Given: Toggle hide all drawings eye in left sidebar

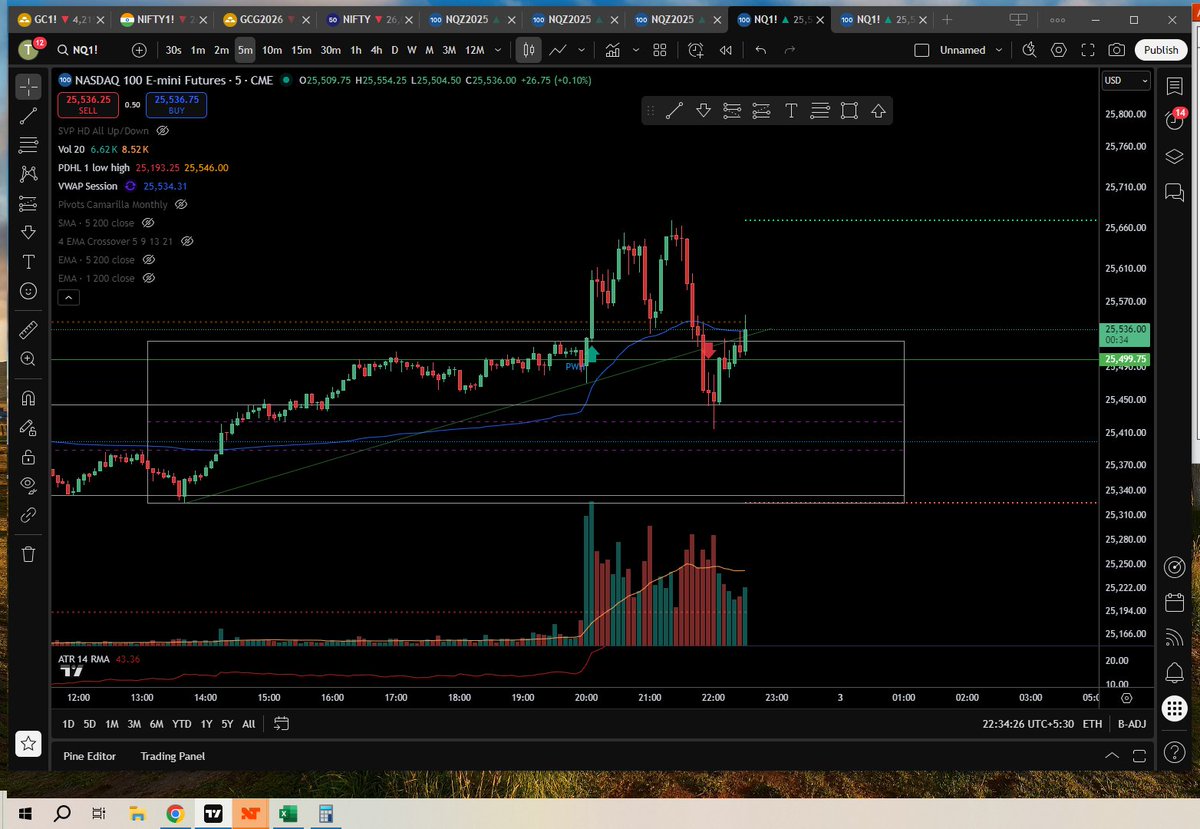Looking at the screenshot, I should [x=29, y=486].
